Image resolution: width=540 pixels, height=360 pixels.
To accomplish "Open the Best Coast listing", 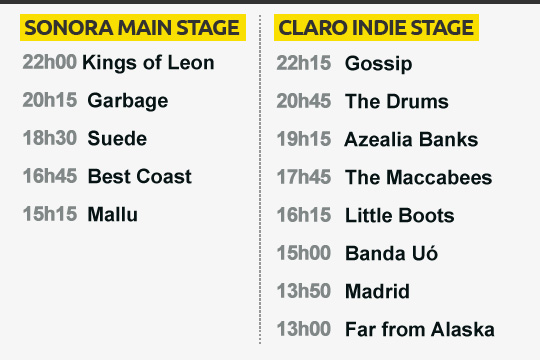I will 139,176.
